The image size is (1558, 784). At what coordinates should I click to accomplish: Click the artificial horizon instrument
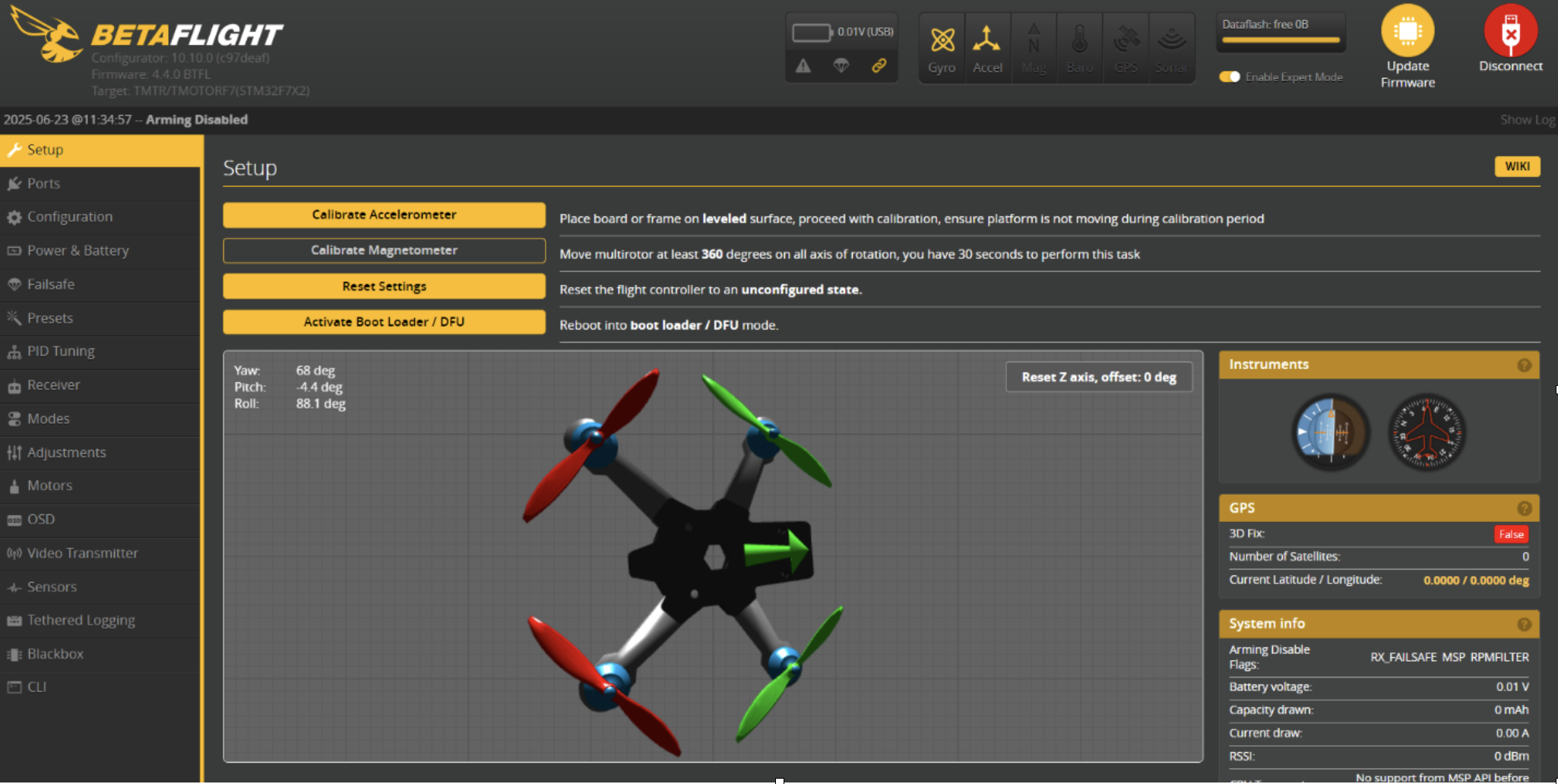[x=1331, y=432]
